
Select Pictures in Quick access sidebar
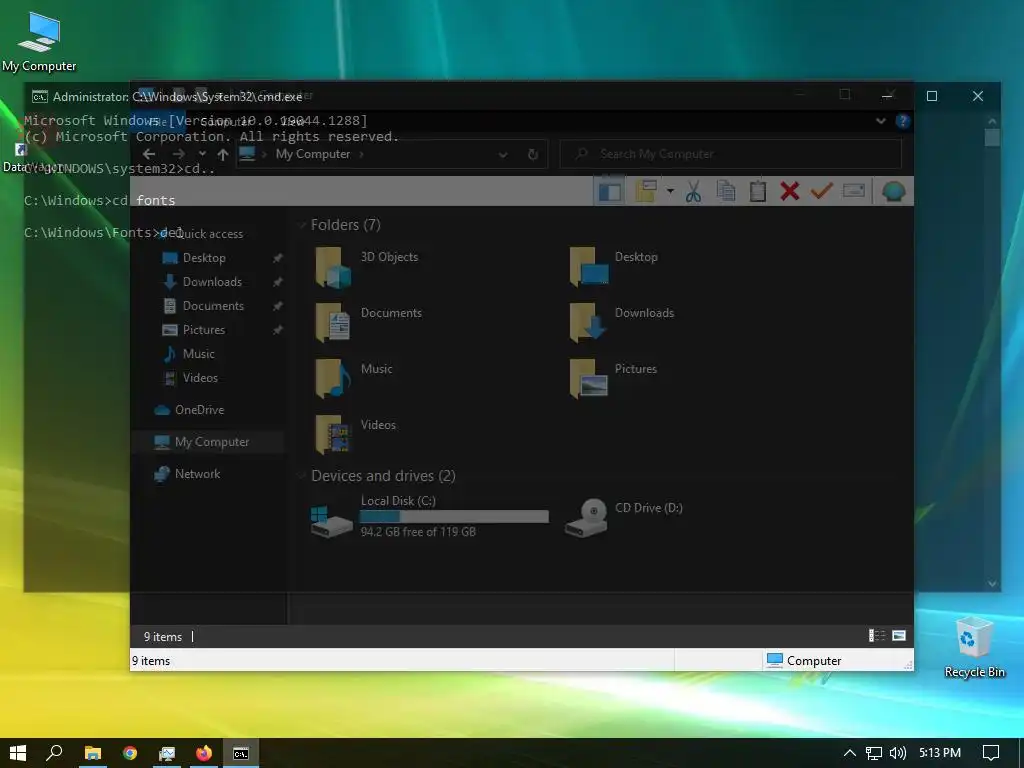[x=203, y=330]
